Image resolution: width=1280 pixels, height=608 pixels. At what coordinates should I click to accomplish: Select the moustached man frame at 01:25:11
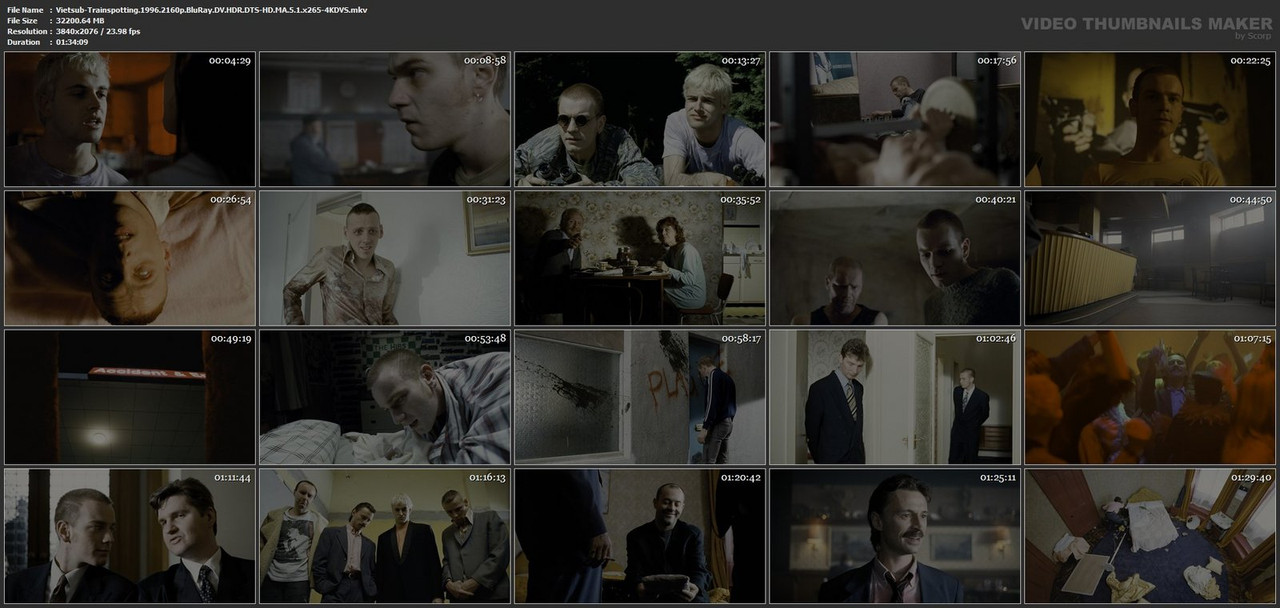tap(895, 536)
